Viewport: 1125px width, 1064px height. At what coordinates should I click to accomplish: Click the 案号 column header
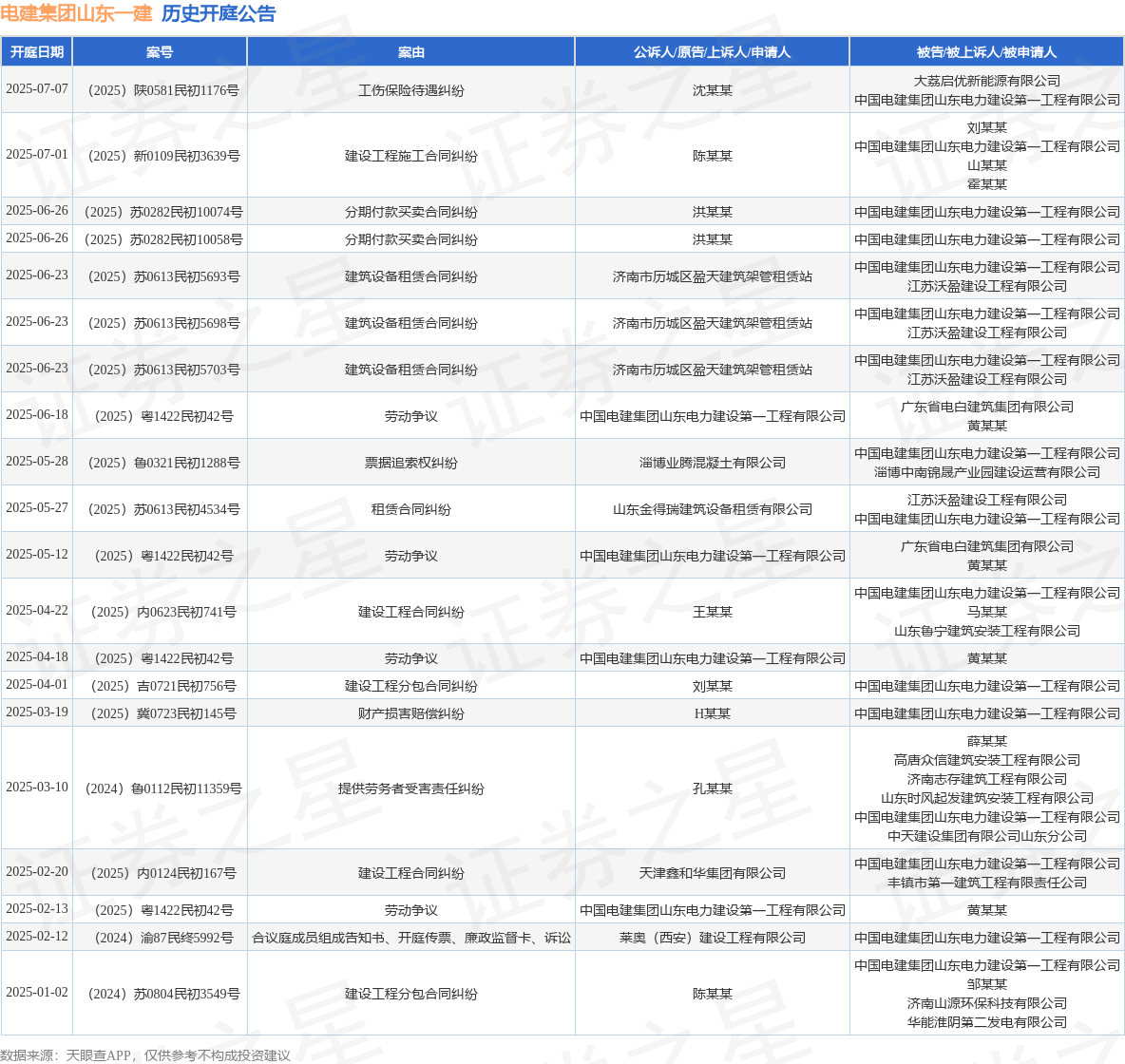(160, 52)
